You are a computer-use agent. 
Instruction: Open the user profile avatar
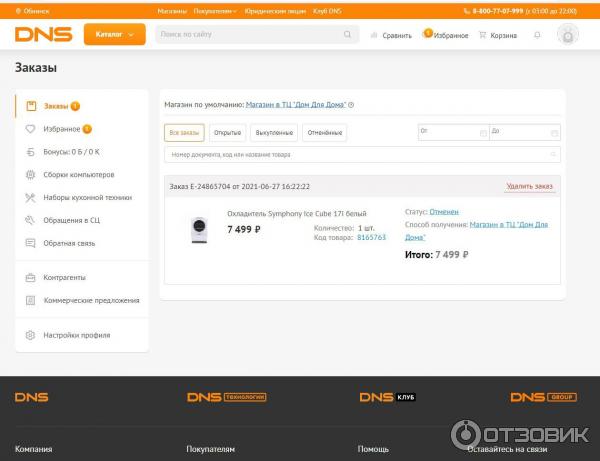[x=568, y=35]
